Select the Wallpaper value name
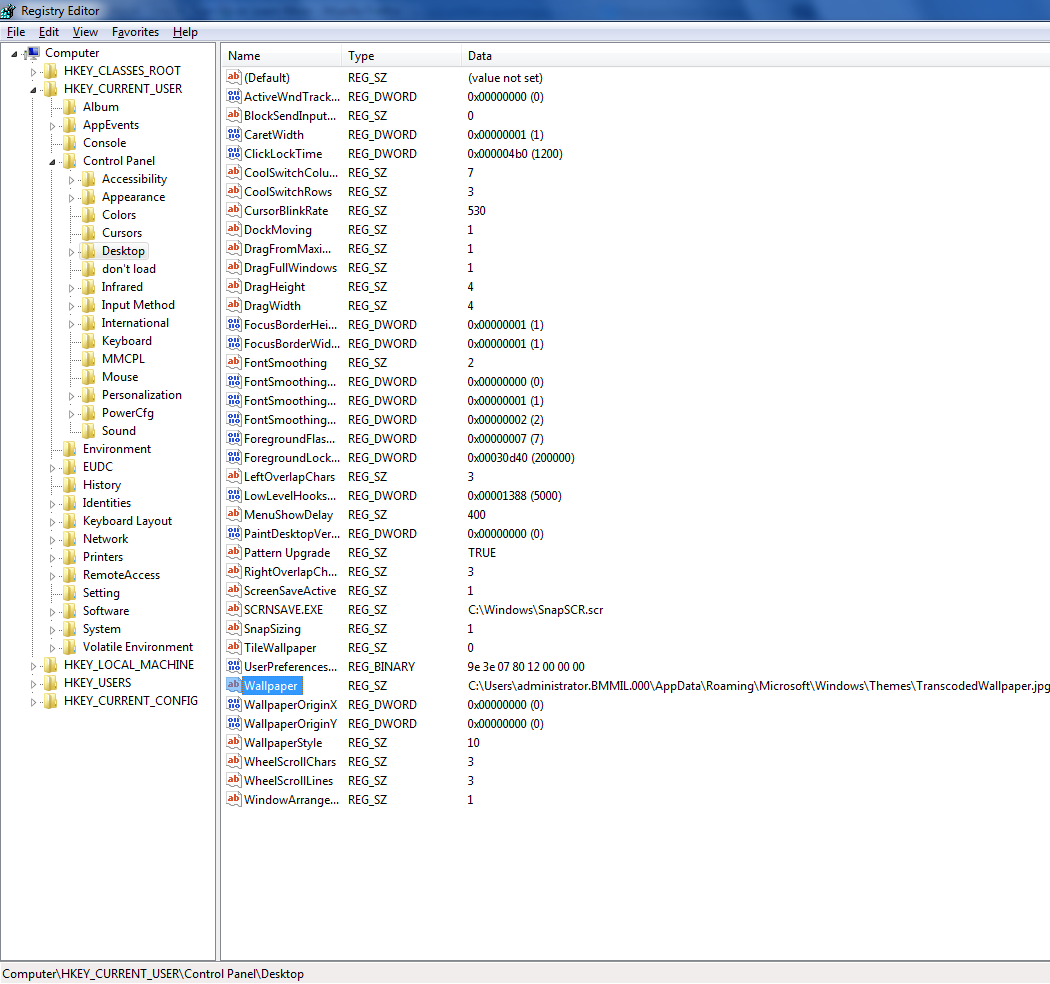This screenshot has height=984, width=1050. (271, 686)
